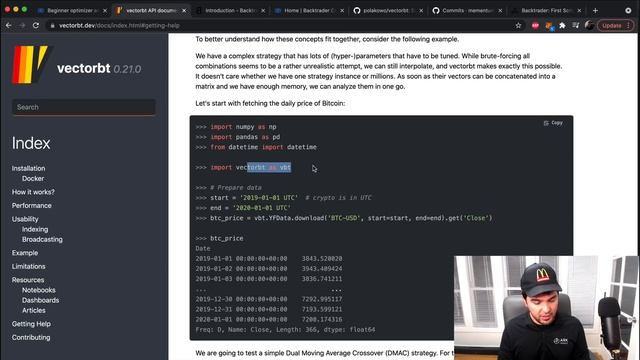Click the start = '2019-01-01 UTC' line
Screen dimensions: 640x360
(283, 198)
